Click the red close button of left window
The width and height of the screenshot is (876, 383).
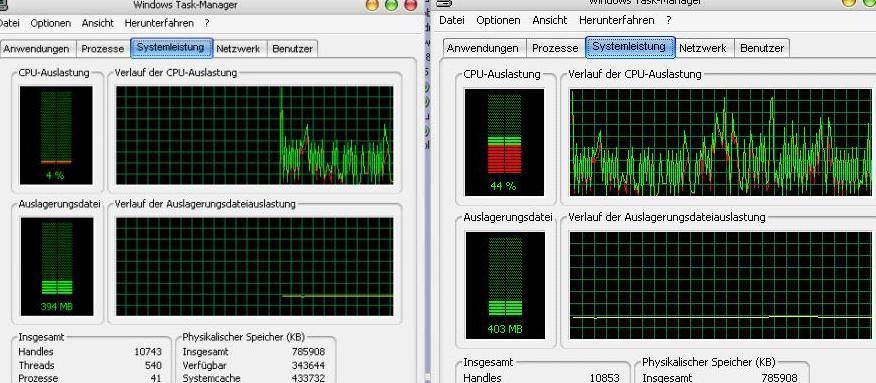coord(411,4)
